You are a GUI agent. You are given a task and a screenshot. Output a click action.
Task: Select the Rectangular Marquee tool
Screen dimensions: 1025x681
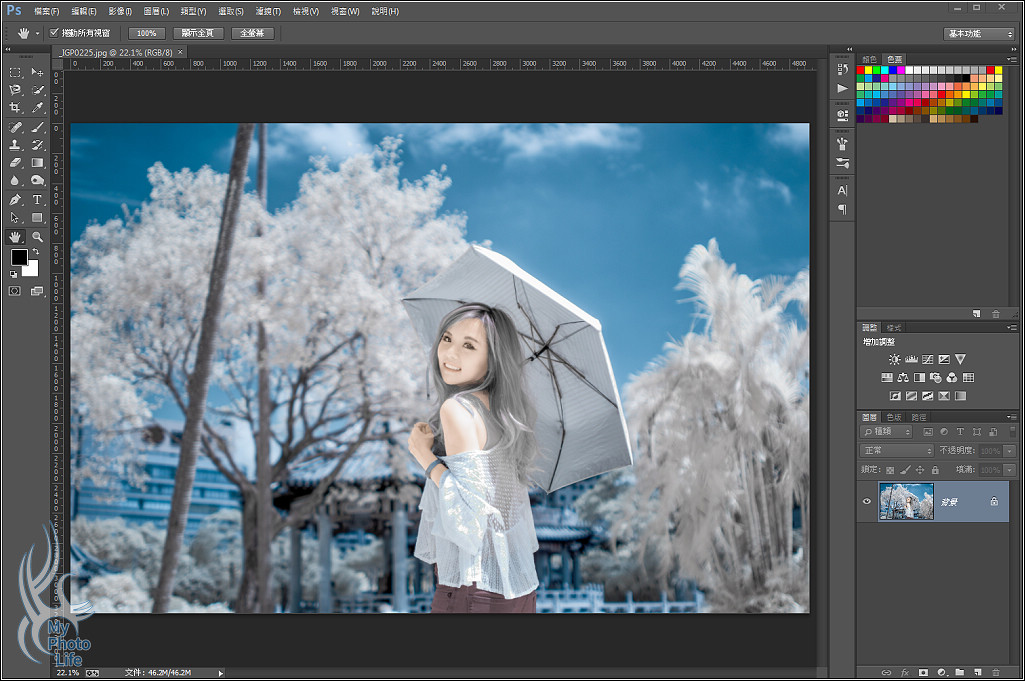pyautogui.click(x=15, y=72)
